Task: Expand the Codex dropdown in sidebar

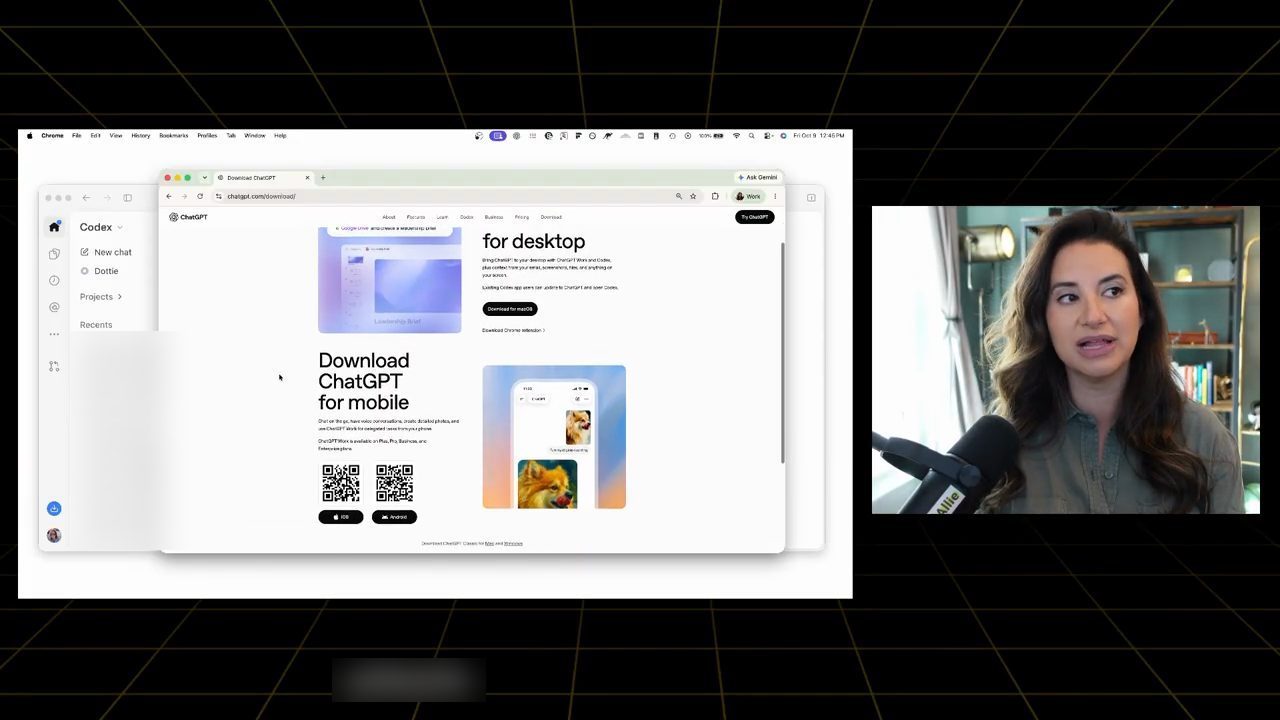Action: coord(102,227)
